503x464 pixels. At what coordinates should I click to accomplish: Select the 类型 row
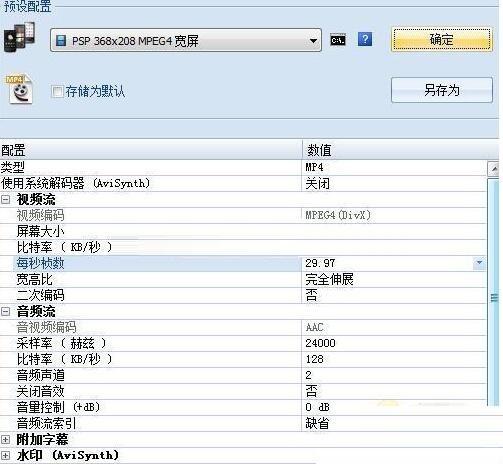click(243, 167)
